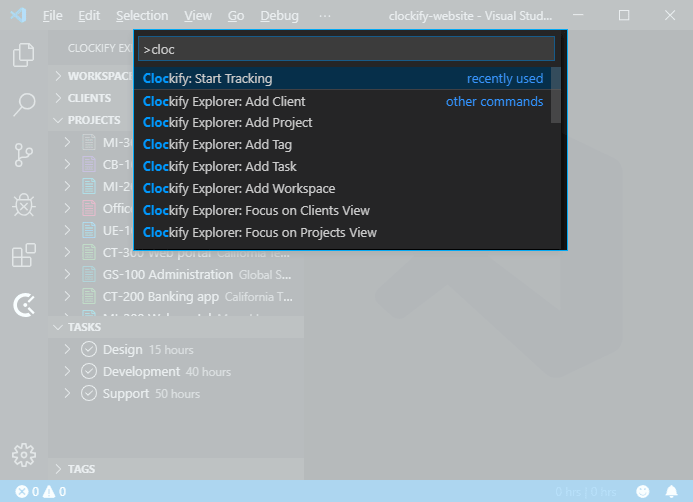This screenshot has height=502, width=693.
Task: Select the CT-200 Banking app project row
Action: point(176,297)
